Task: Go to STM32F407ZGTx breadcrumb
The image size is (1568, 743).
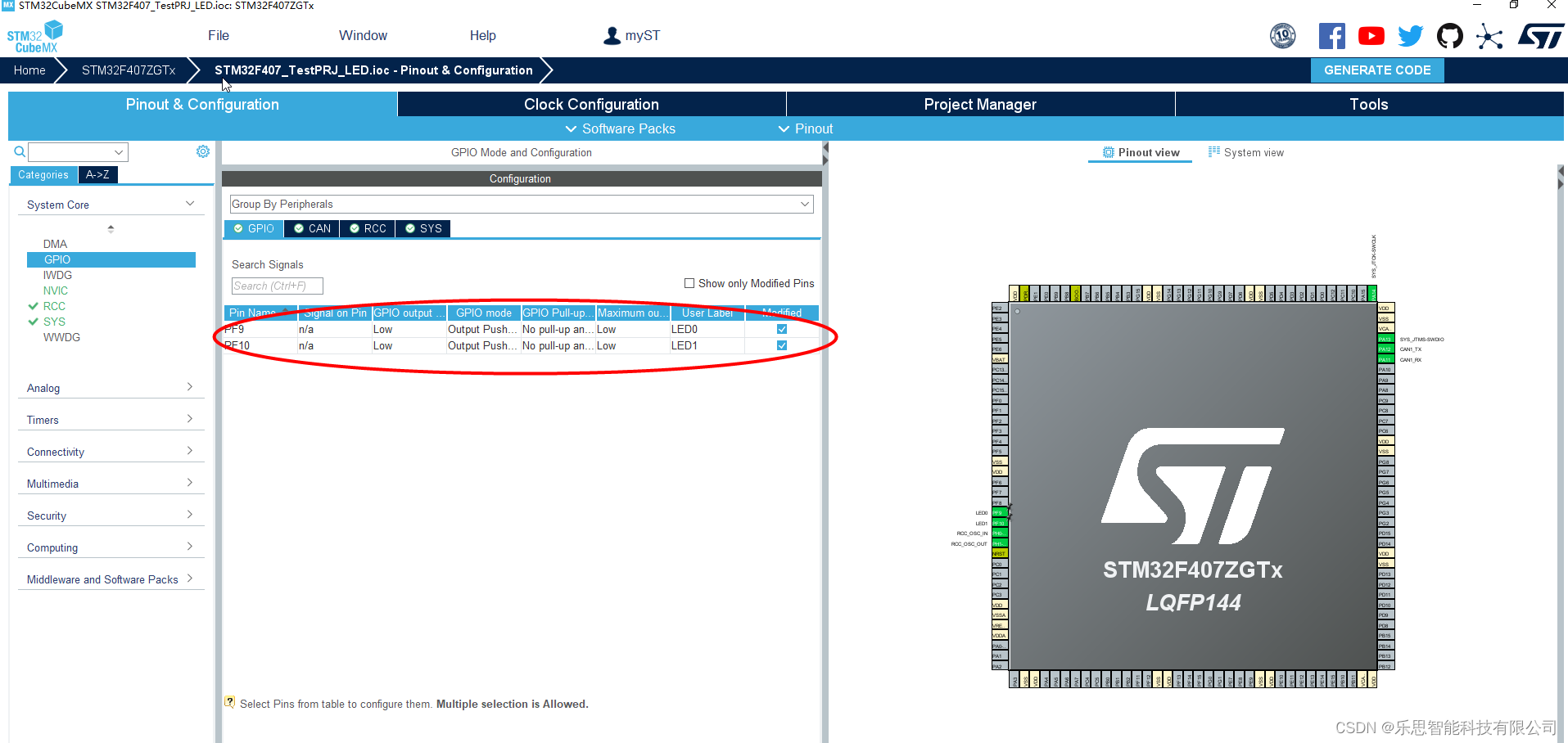Action: (129, 70)
